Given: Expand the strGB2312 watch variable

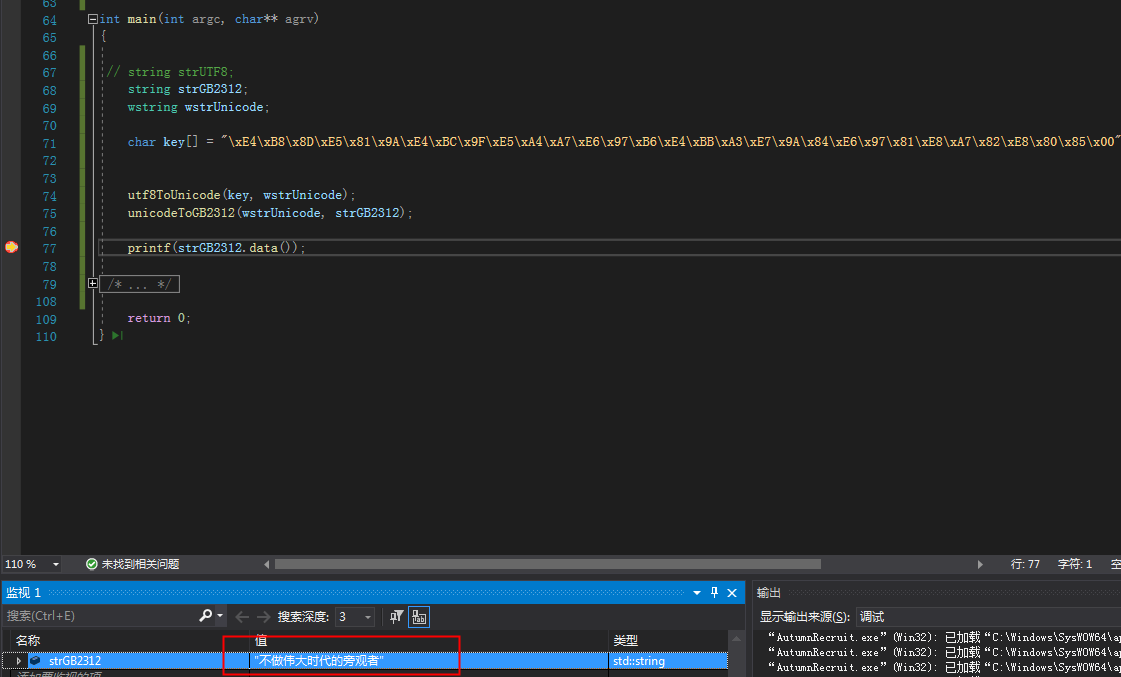Looking at the screenshot, I should click(19, 661).
